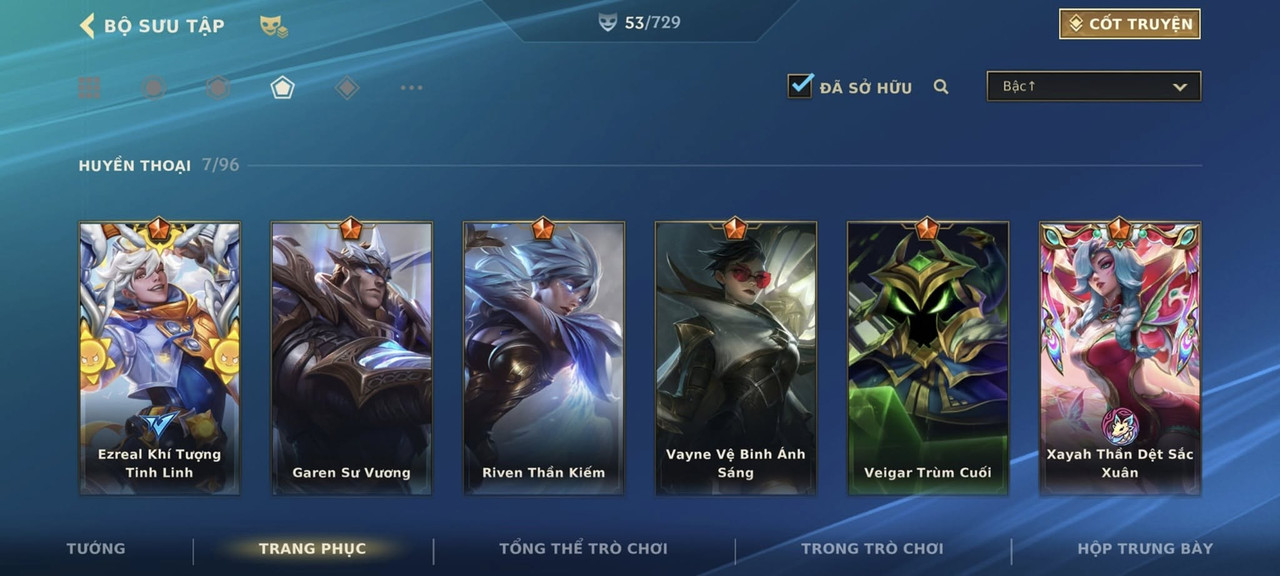Viewport: 1280px width, 576px height.
Task: Expand the sort dropdown chevron arrow
Action: [x=1180, y=88]
